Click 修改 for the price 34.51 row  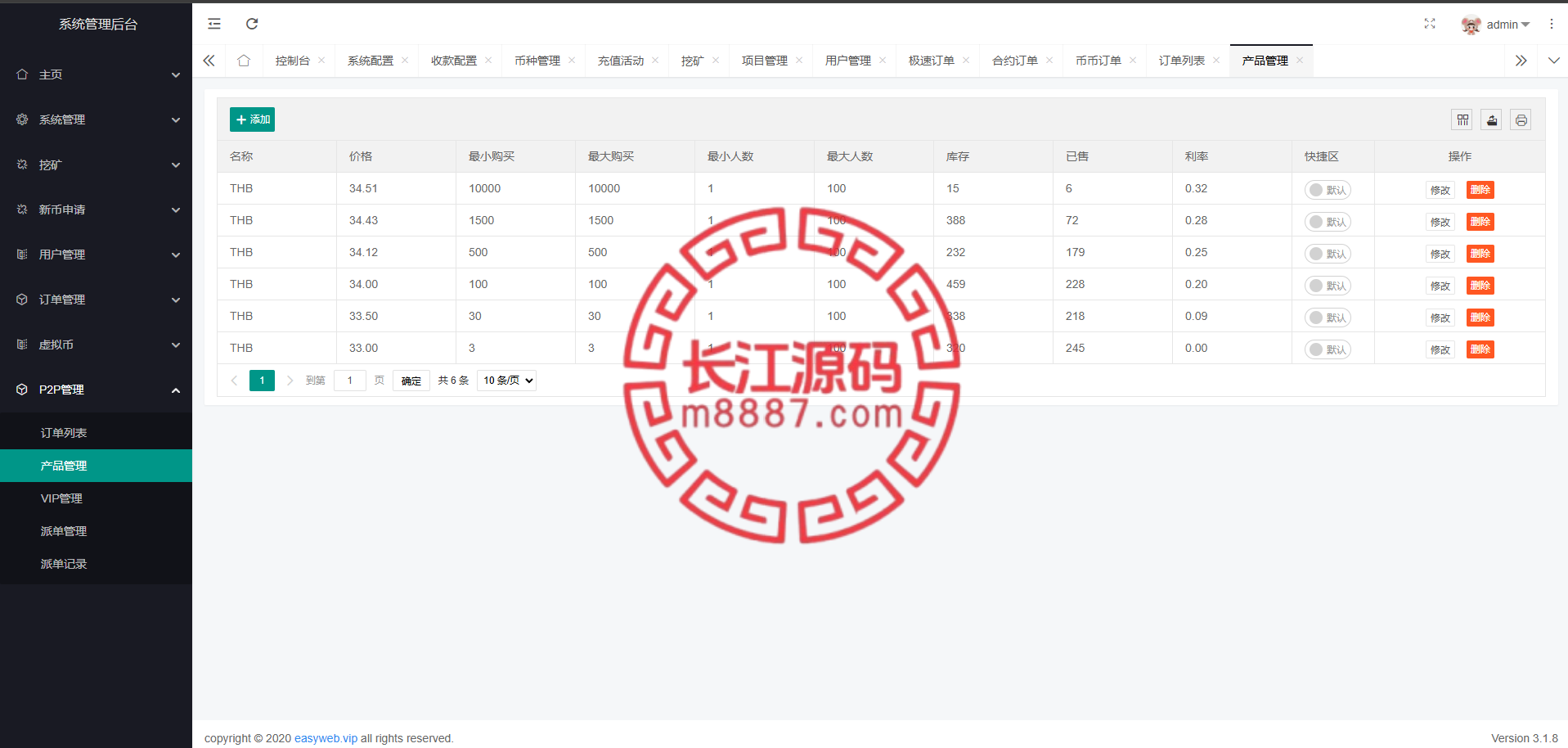1440,190
